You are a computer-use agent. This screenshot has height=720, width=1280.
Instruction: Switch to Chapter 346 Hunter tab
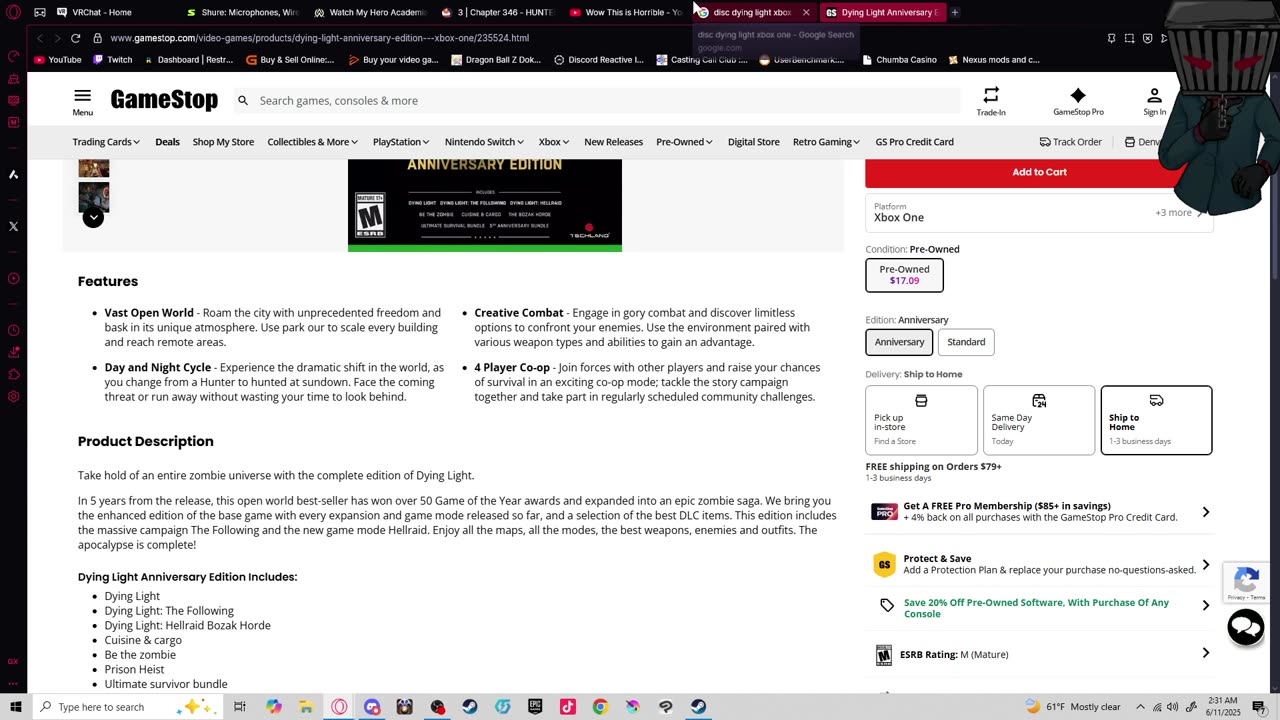click(498, 12)
